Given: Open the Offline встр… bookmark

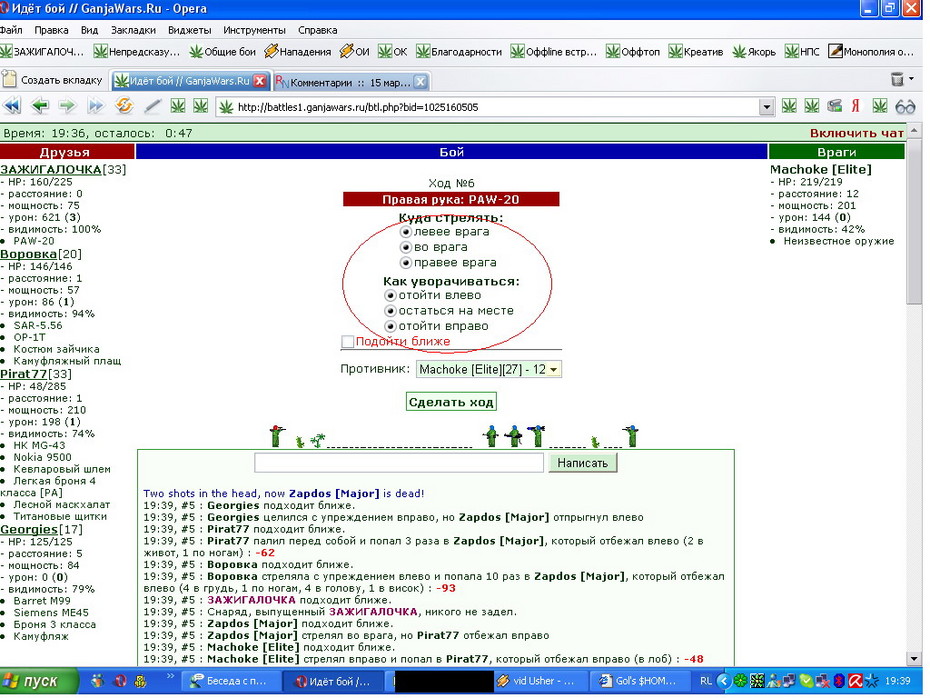Looking at the screenshot, I should pyautogui.click(x=554, y=52).
